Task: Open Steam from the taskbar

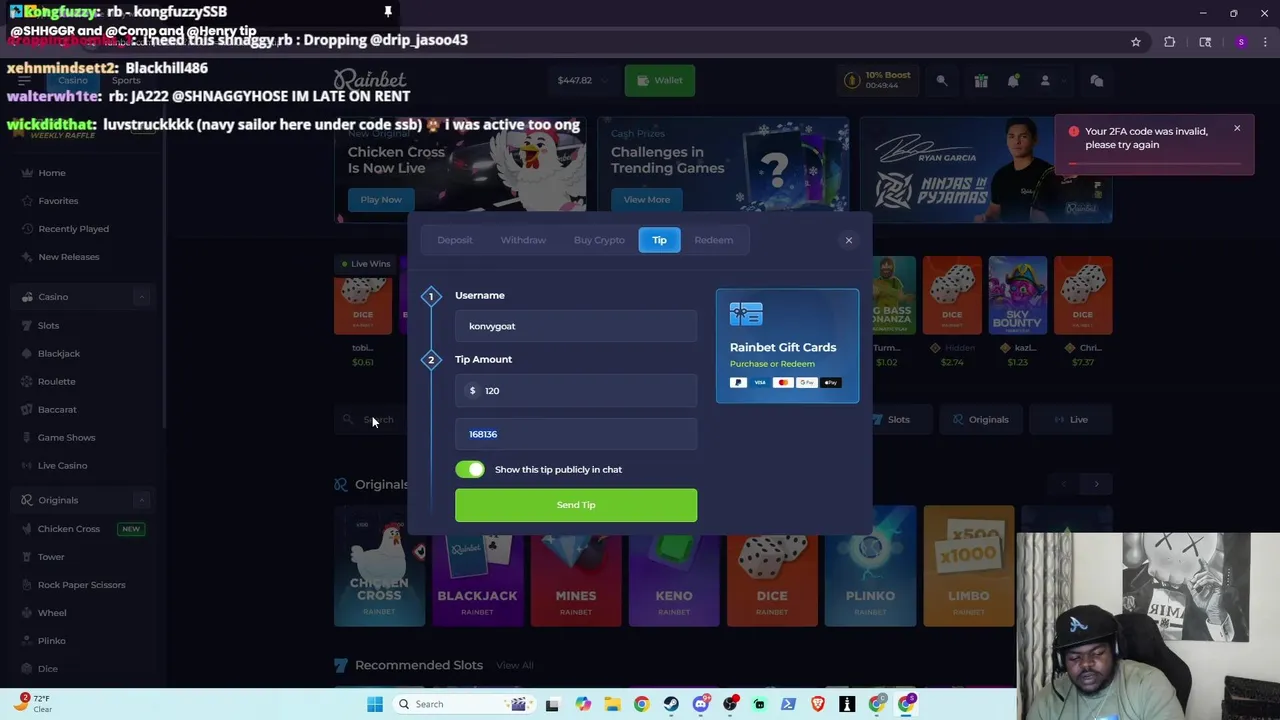Action: (671, 704)
